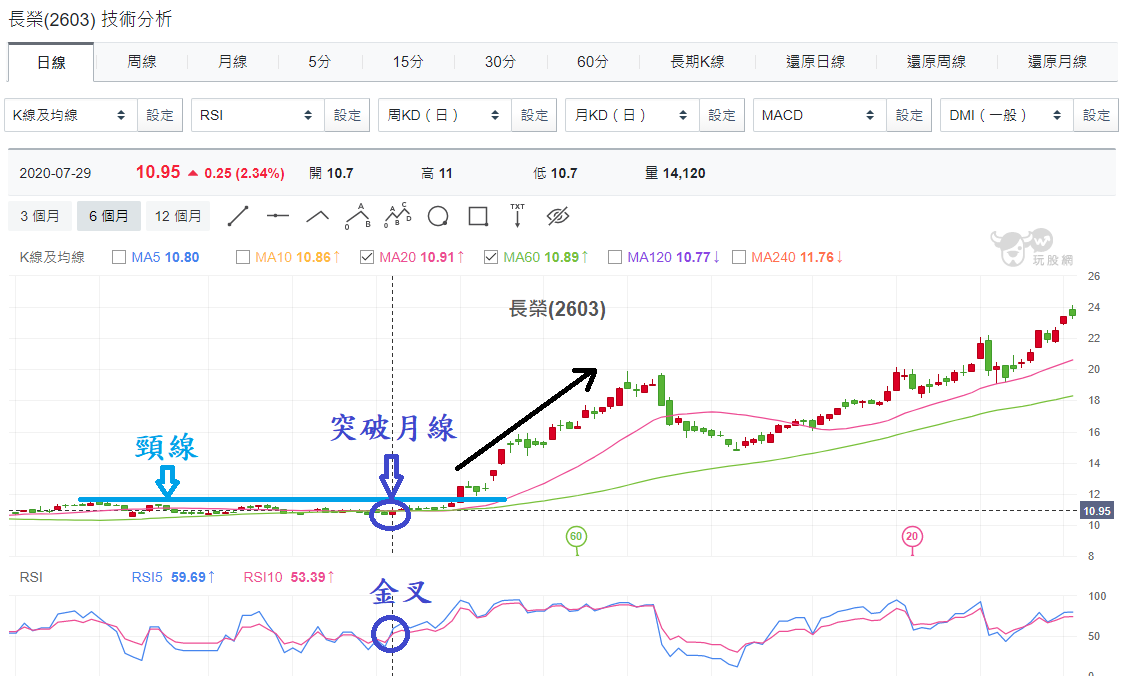Click the green 60 marker on chart

(576, 536)
